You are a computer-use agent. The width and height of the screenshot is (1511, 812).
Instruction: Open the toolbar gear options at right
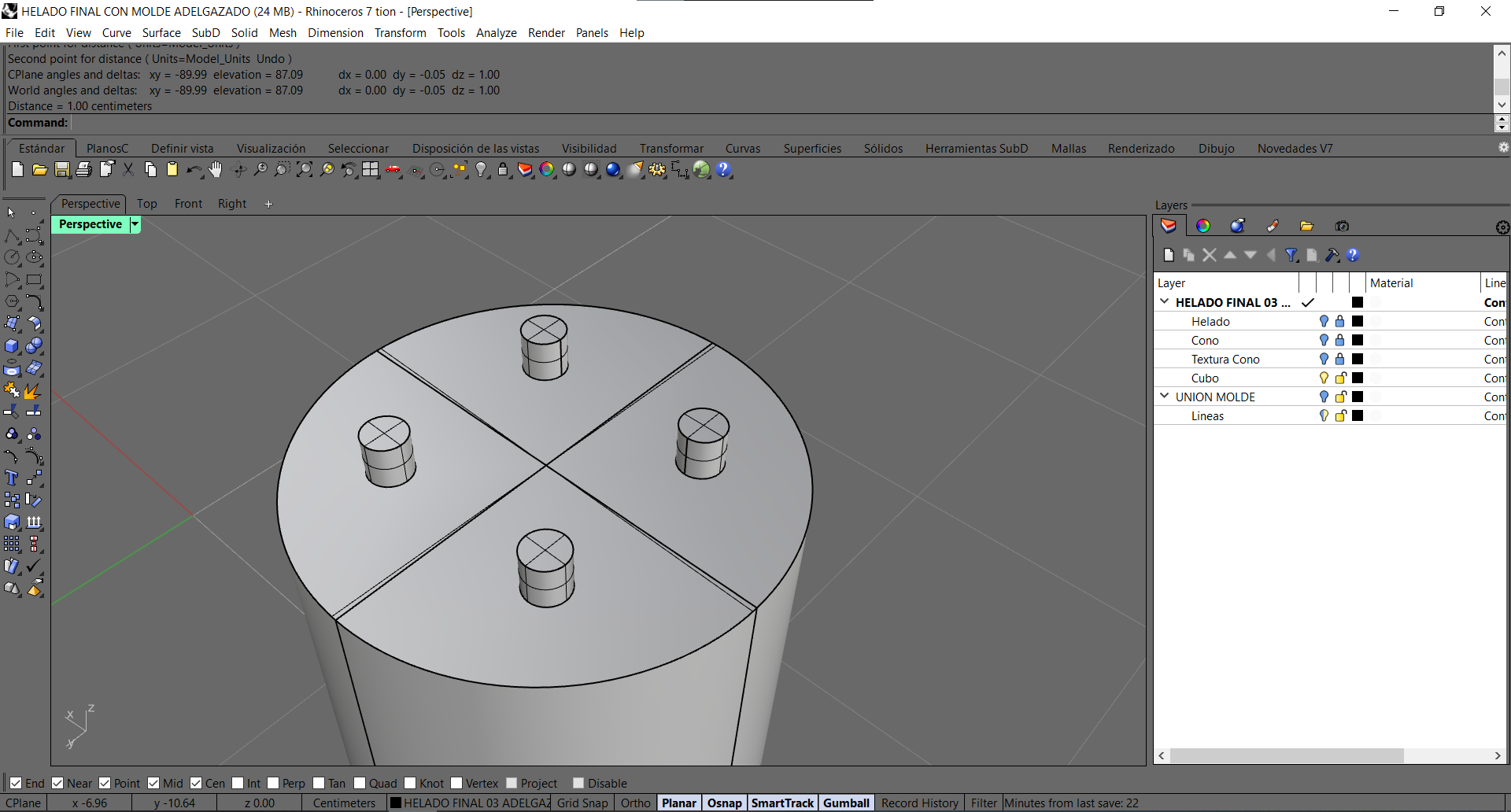coord(1503,147)
